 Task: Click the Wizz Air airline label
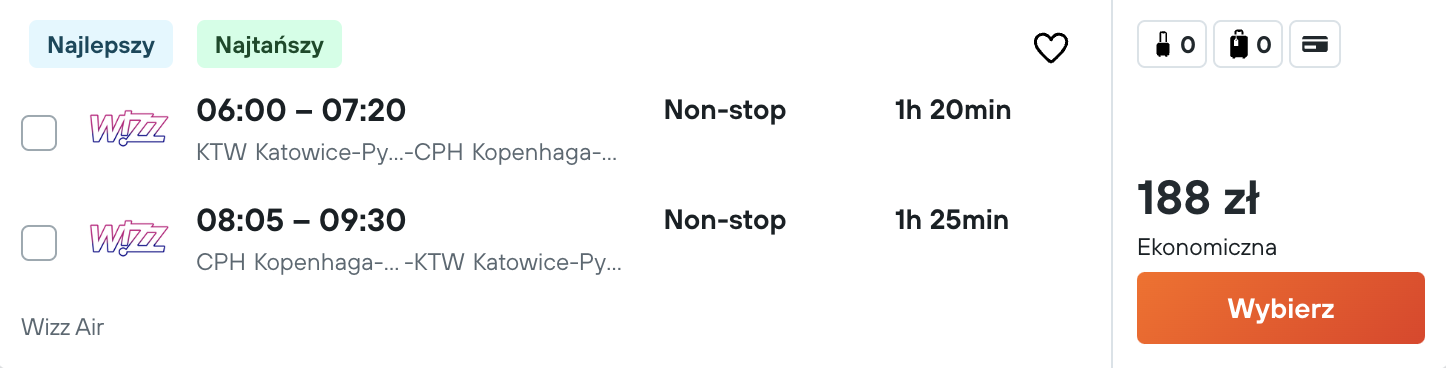62,327
